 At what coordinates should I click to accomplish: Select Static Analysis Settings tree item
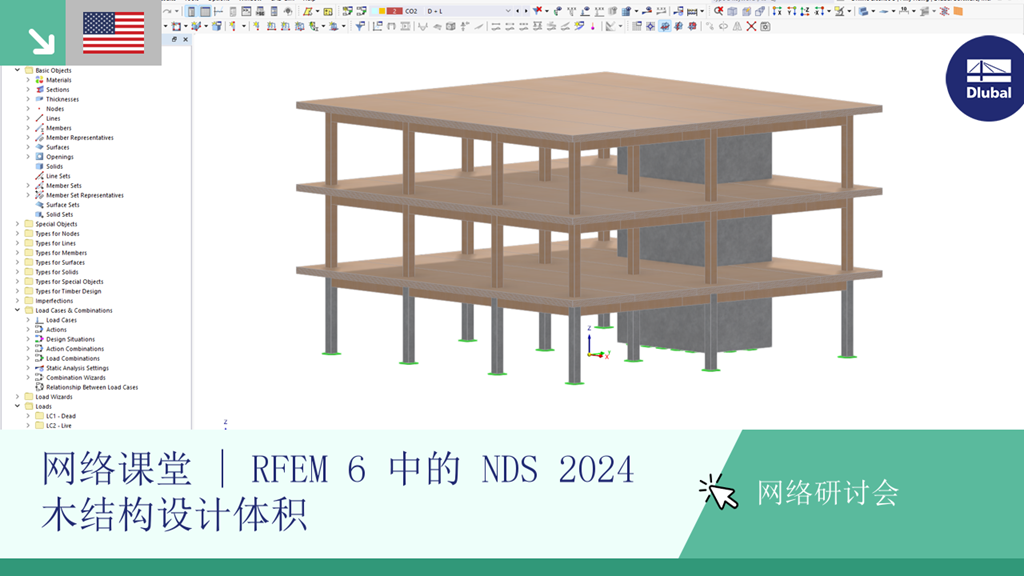(78, 368)
